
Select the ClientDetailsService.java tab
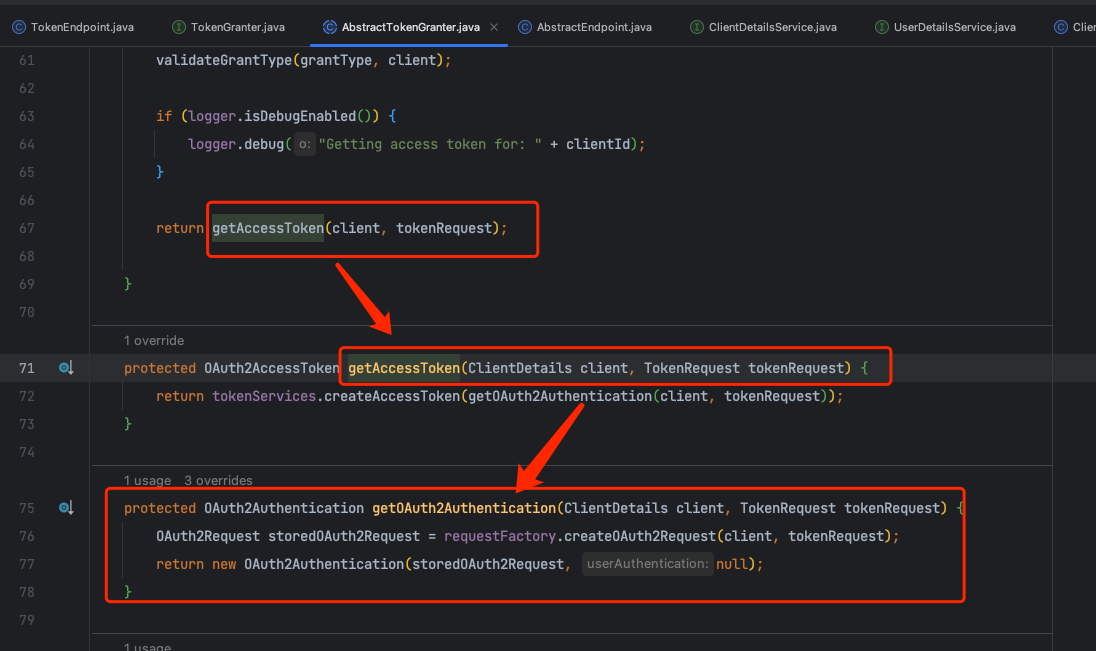[772, 27]
